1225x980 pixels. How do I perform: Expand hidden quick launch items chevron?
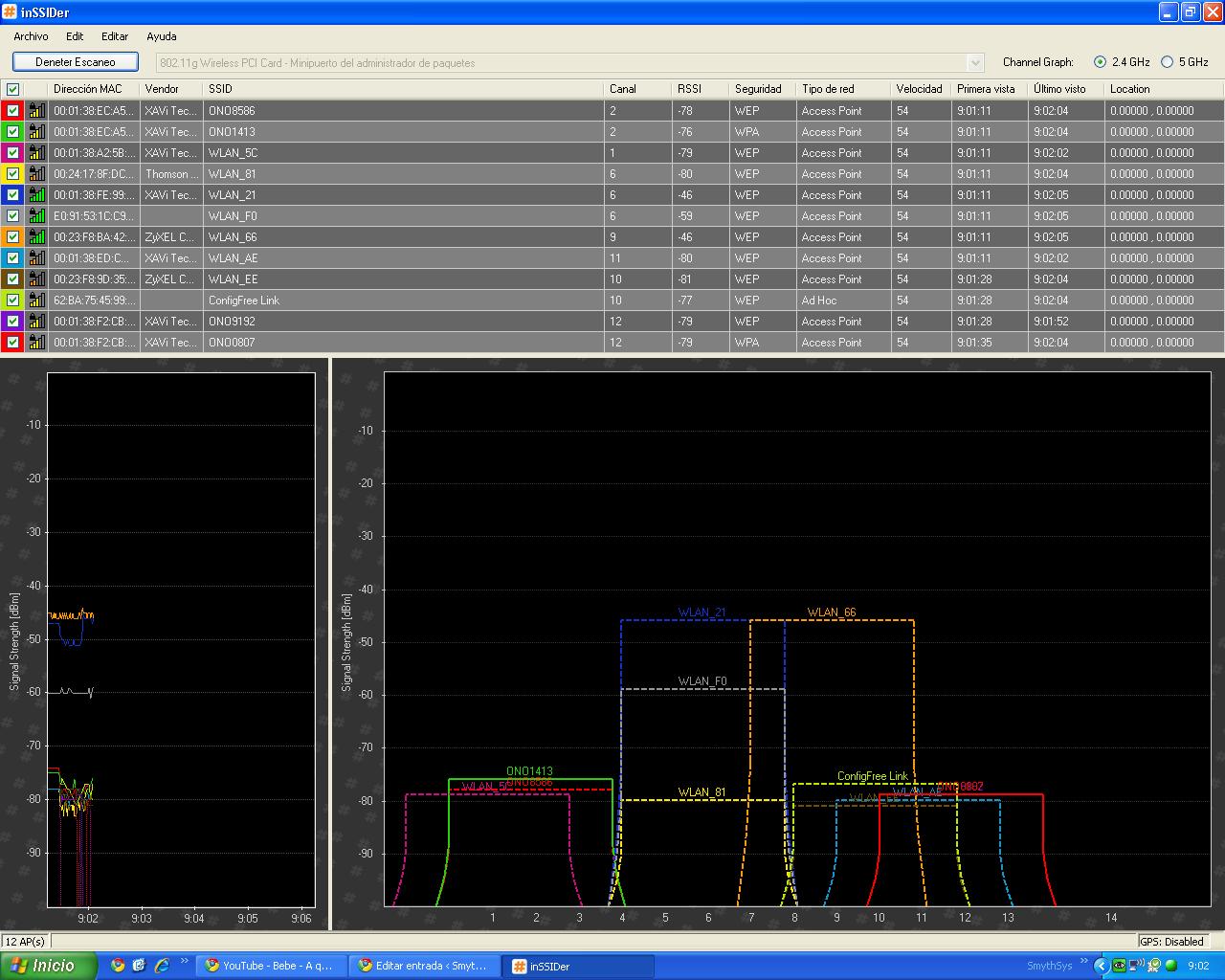[x=185, y=963]
